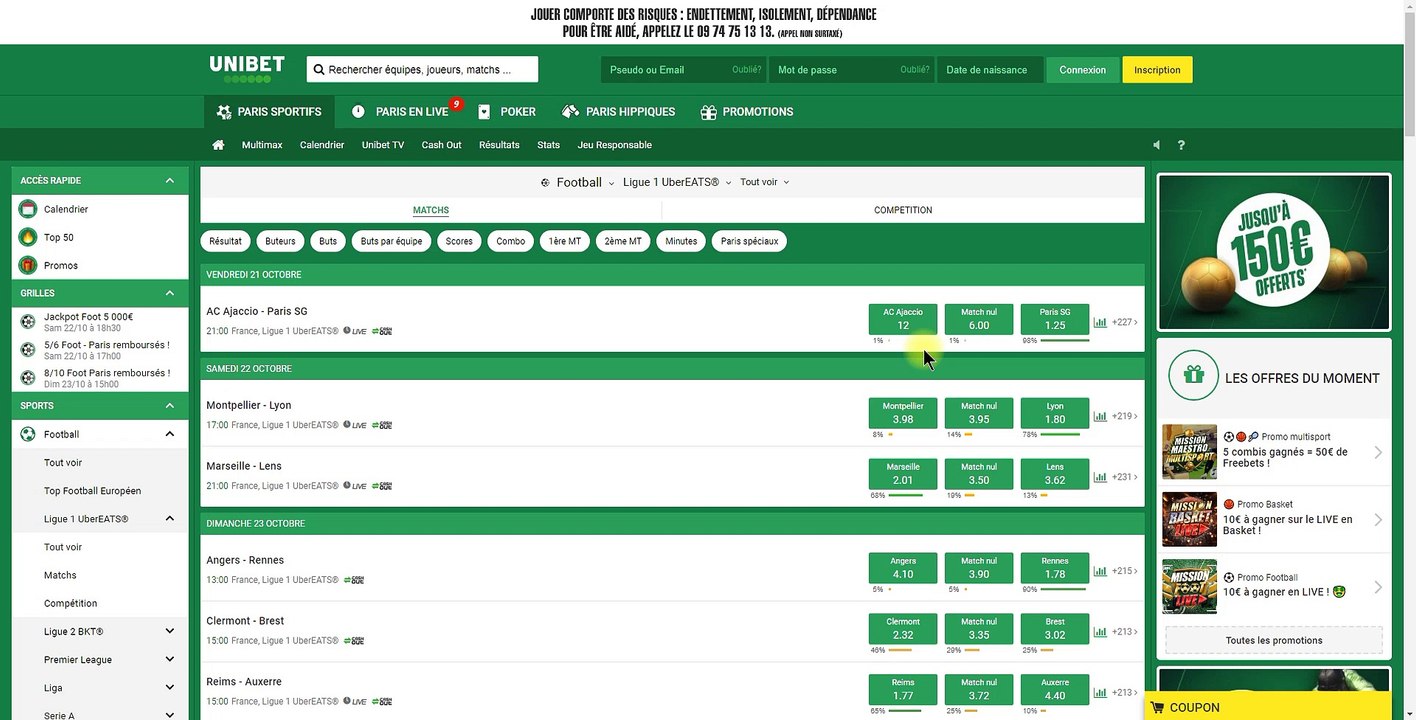Open stats chart icon for Marseille - Lens
This screenshot has width=1416, height=720.
(x=1100, y=477)
